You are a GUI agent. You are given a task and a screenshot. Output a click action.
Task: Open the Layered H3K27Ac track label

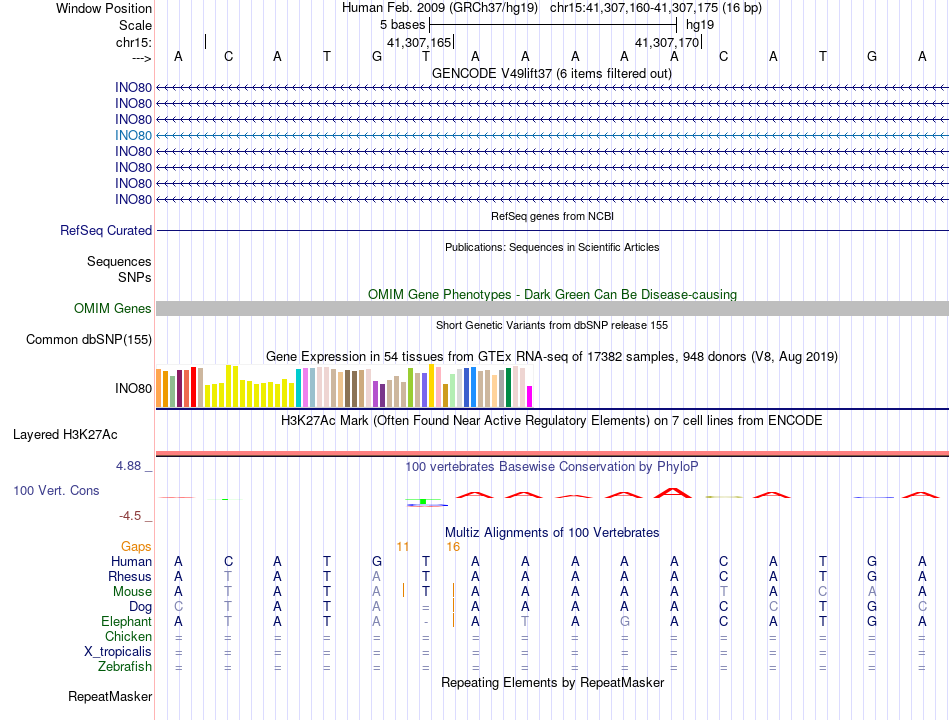tap(65, 435)
